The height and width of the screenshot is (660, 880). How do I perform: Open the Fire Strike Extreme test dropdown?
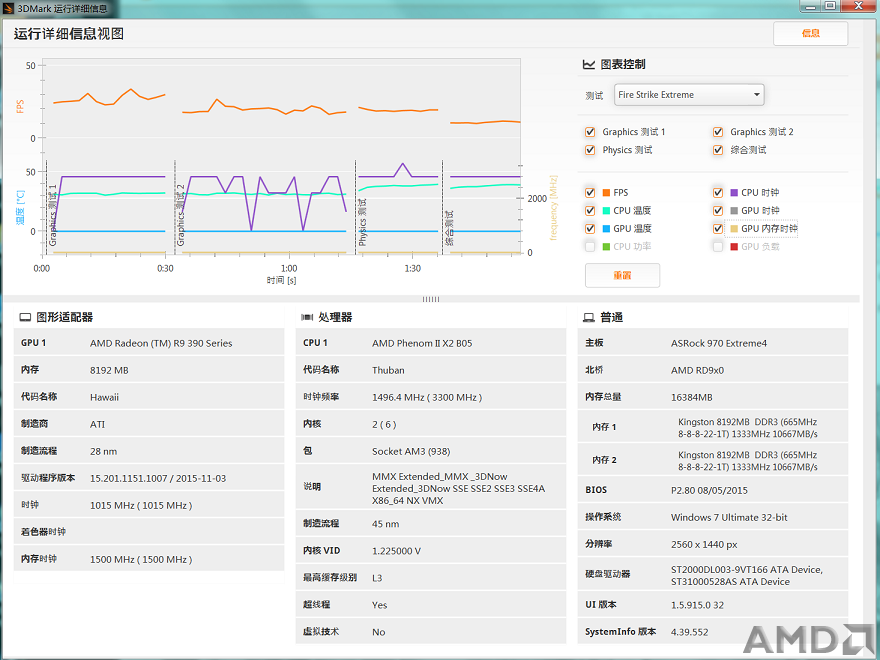pos(689,95)
